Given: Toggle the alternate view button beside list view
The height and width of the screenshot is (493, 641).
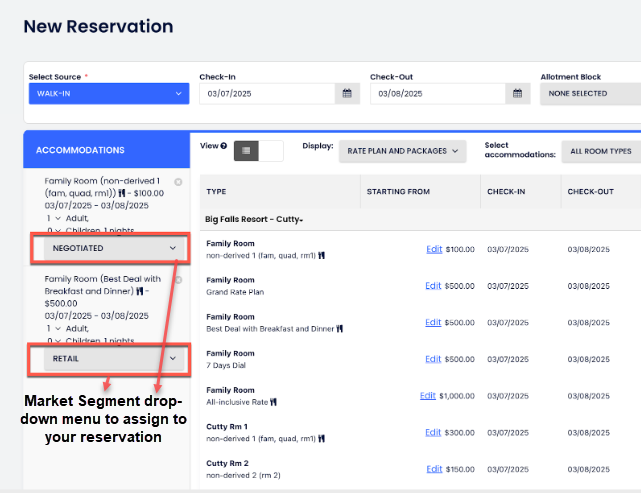Looking at the screenshot, I should pos(271,151).
